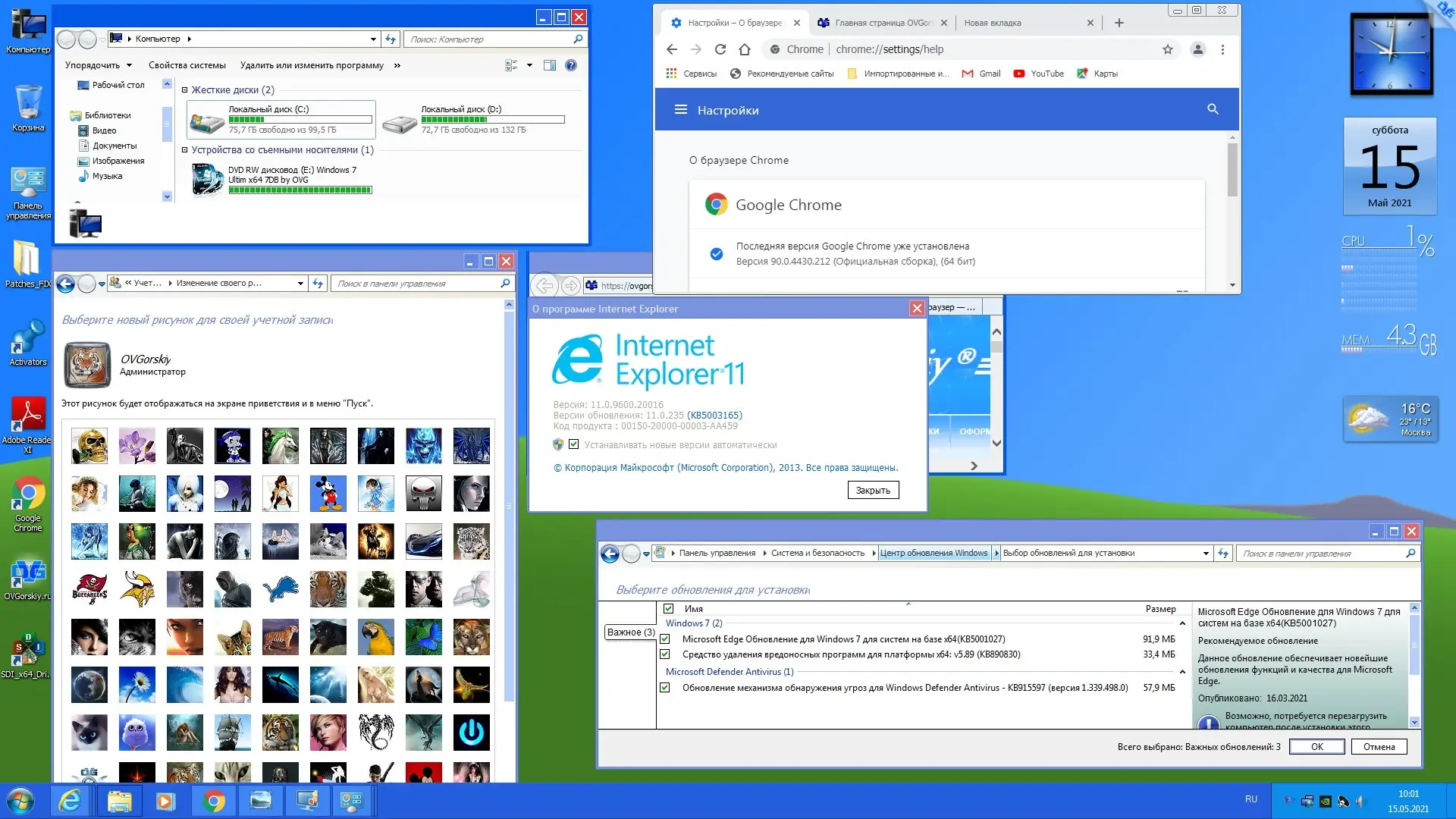The width and height of the screenshot is (1456, 819).
Task: Collapse Microsoft Defender Antivirus group
Action: tap(1182, 672)
